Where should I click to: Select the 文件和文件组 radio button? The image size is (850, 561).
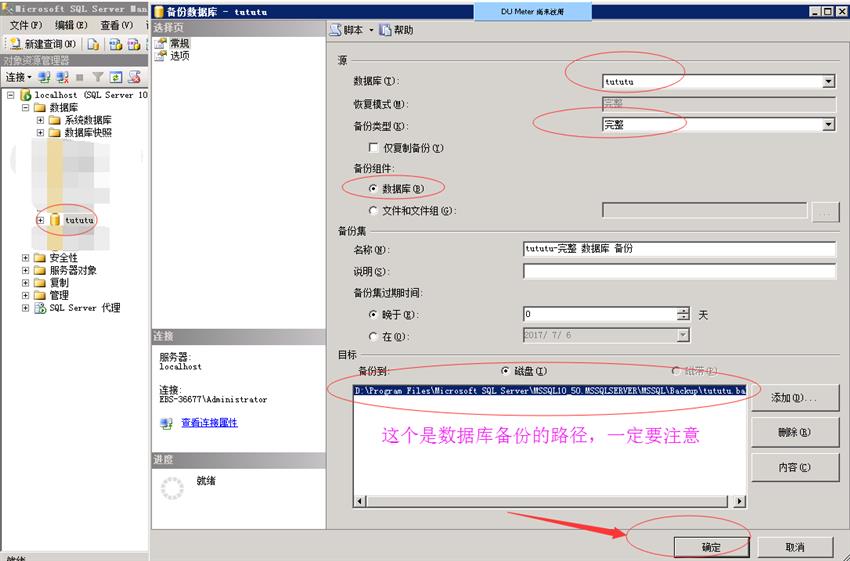[x=374, y=211]
